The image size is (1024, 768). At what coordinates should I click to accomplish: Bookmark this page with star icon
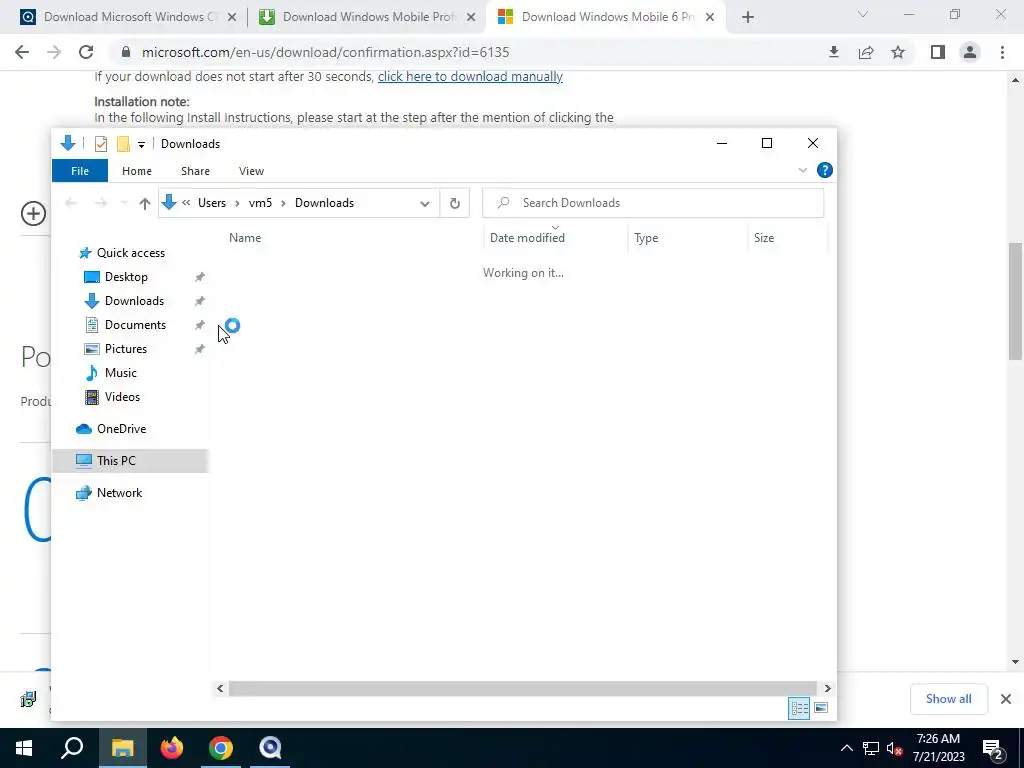coord(898,52)
